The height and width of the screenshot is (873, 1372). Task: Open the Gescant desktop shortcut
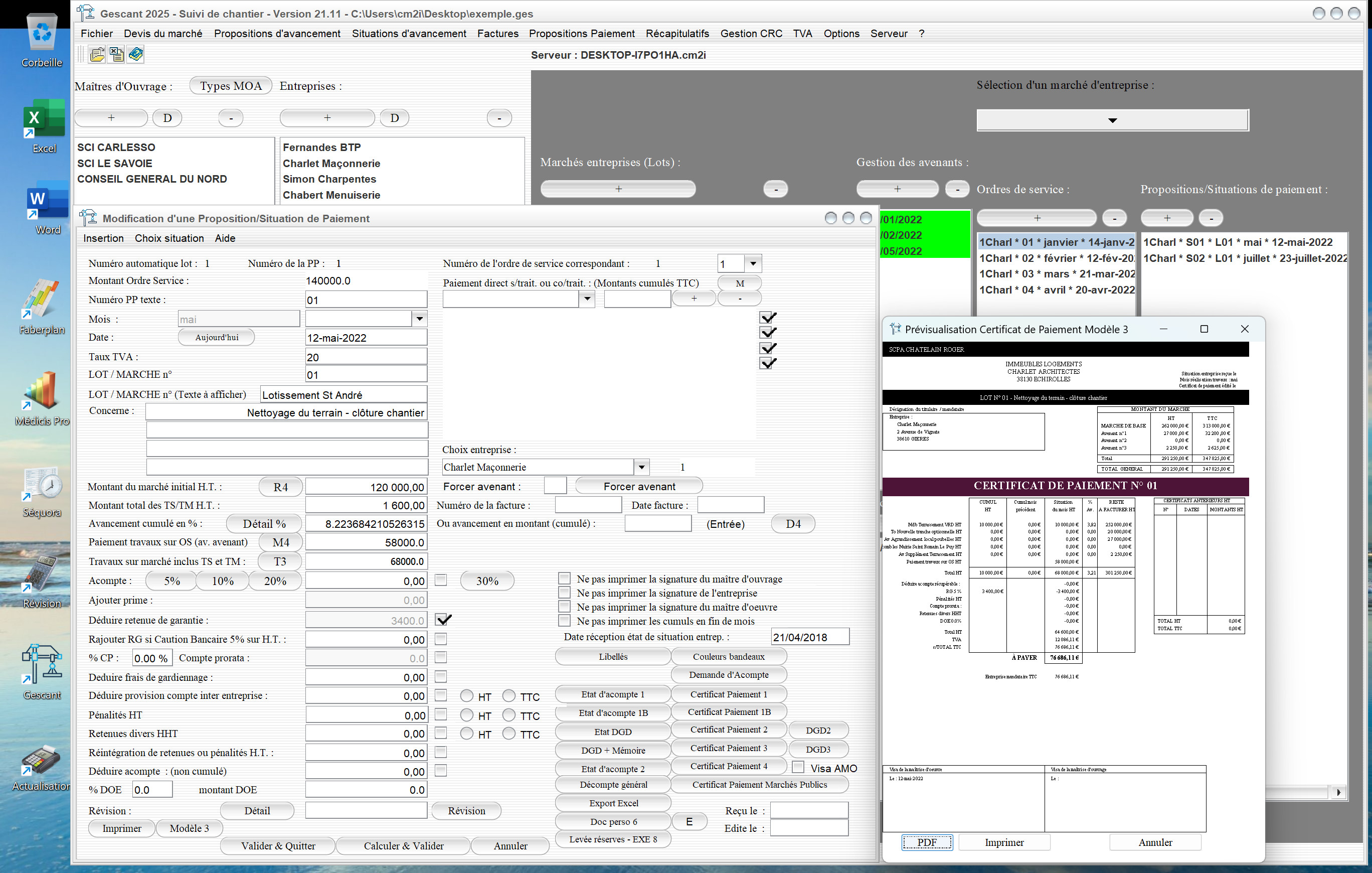click(42, 672)
